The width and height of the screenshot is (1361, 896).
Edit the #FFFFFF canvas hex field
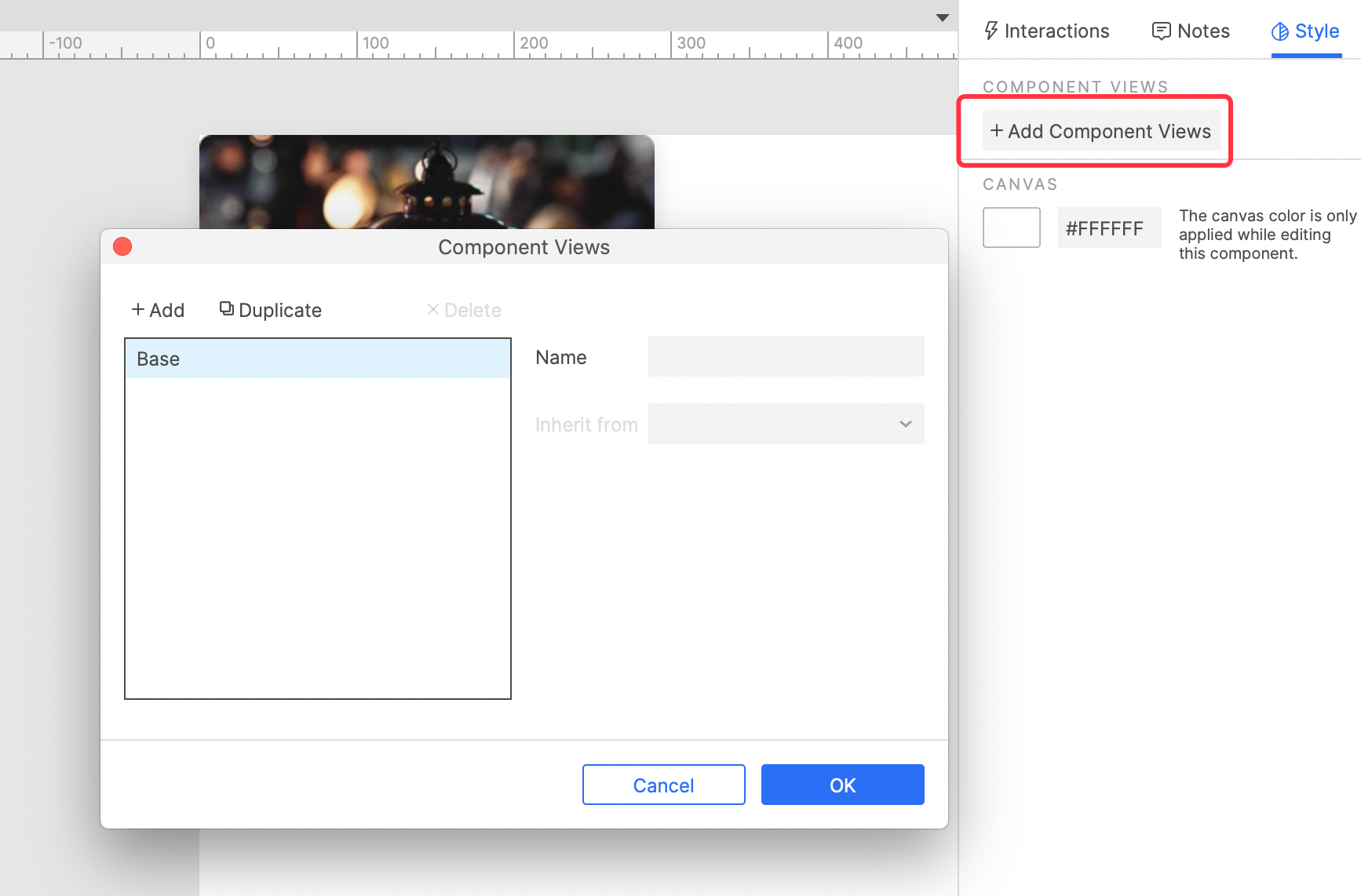click(1109, 228)
